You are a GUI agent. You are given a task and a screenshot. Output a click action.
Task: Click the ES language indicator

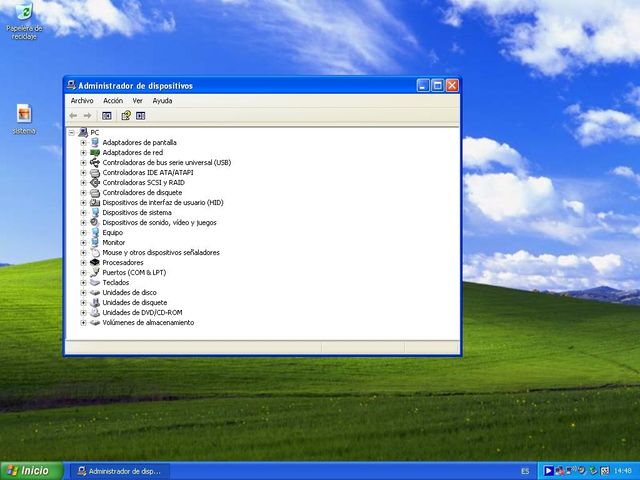click(x=525, y=471)
